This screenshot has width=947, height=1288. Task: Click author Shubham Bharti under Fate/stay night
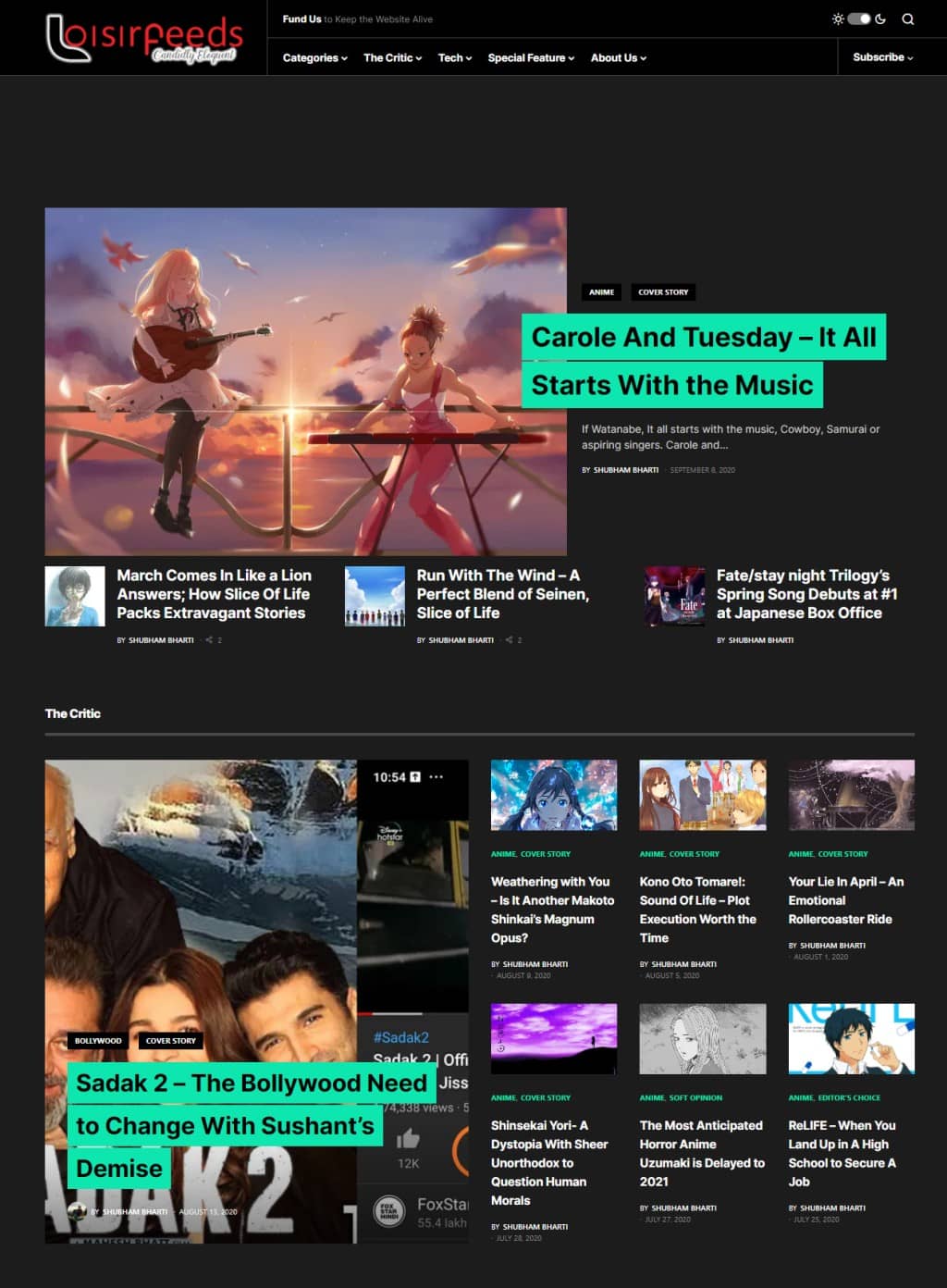[760, 640]
